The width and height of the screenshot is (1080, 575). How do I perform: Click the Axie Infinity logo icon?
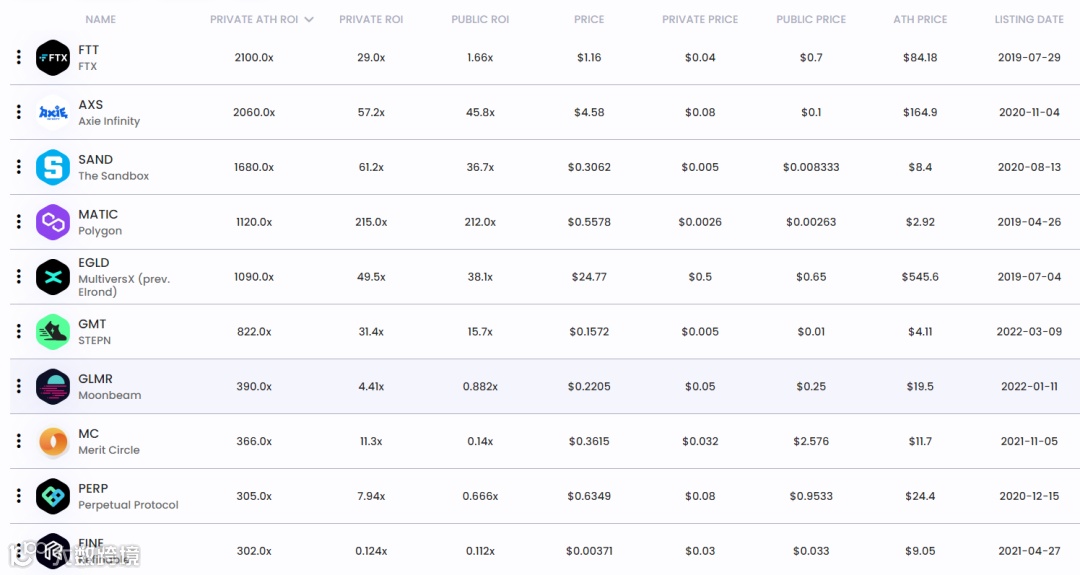53,112
